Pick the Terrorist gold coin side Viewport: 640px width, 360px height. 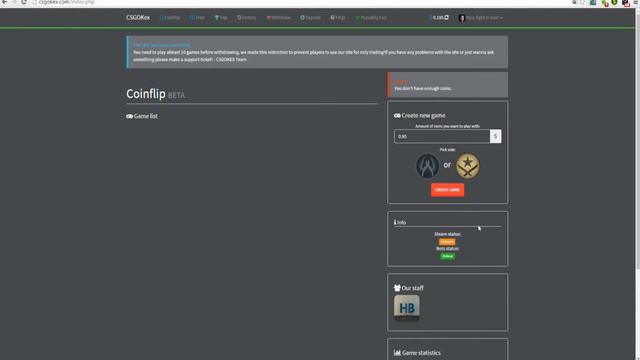pyautogui.click(x=467, y=166)
